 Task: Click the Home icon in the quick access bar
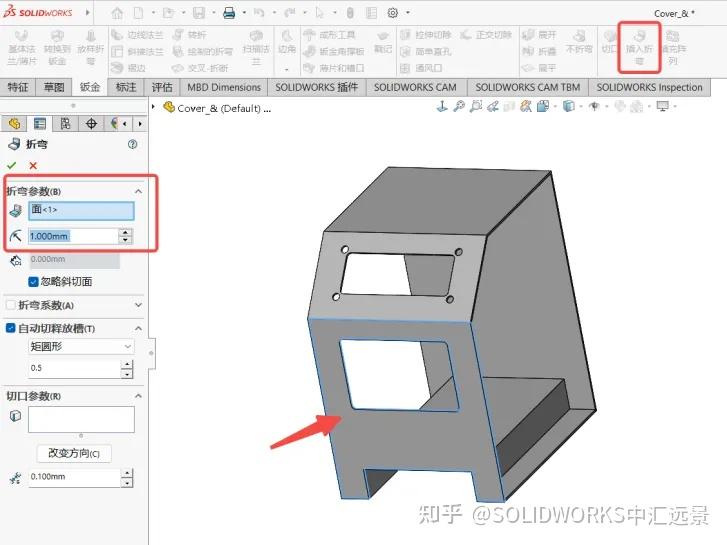[117, 13]
